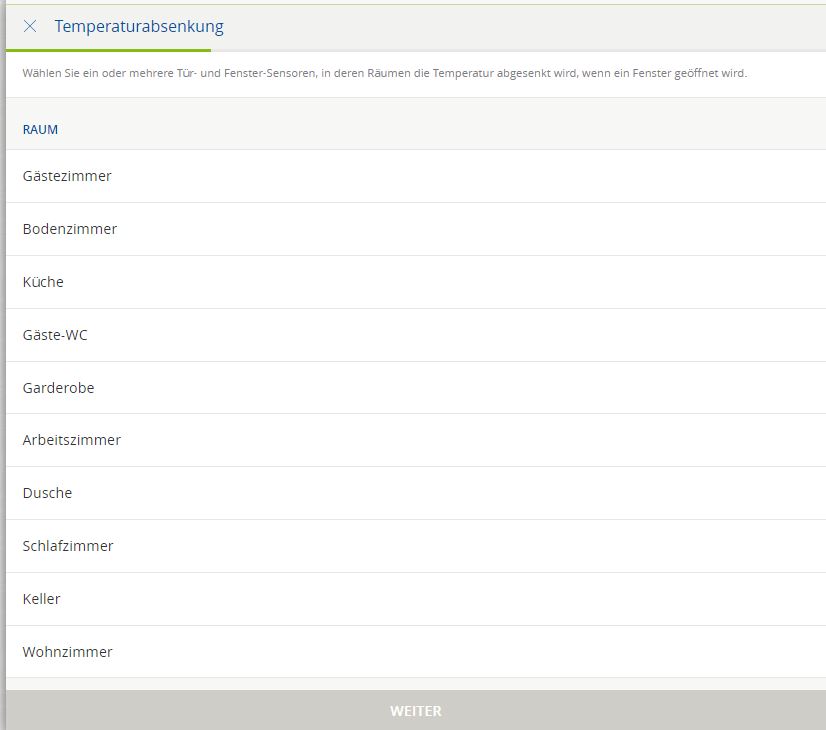Select the Küche room entry
Image resolution: width=826 pixels, height=730 pixels.
click(x=43, y=282)
